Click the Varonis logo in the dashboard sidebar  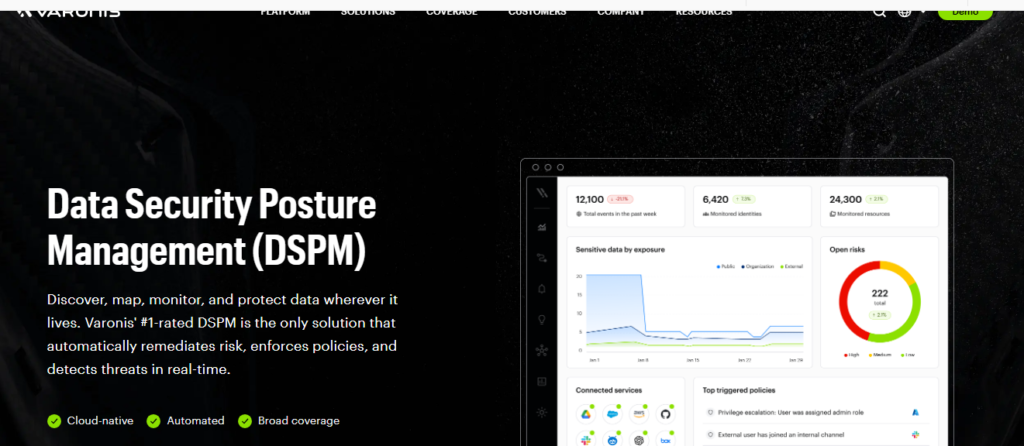click(541, 193)
